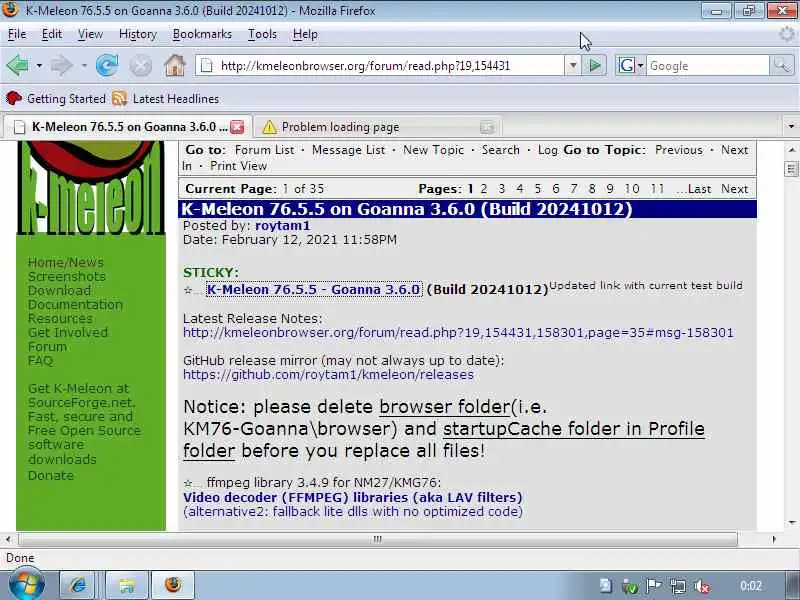800x600 pixels.
Task: Click the Stop loading button
Action: (x=141, y=66)
